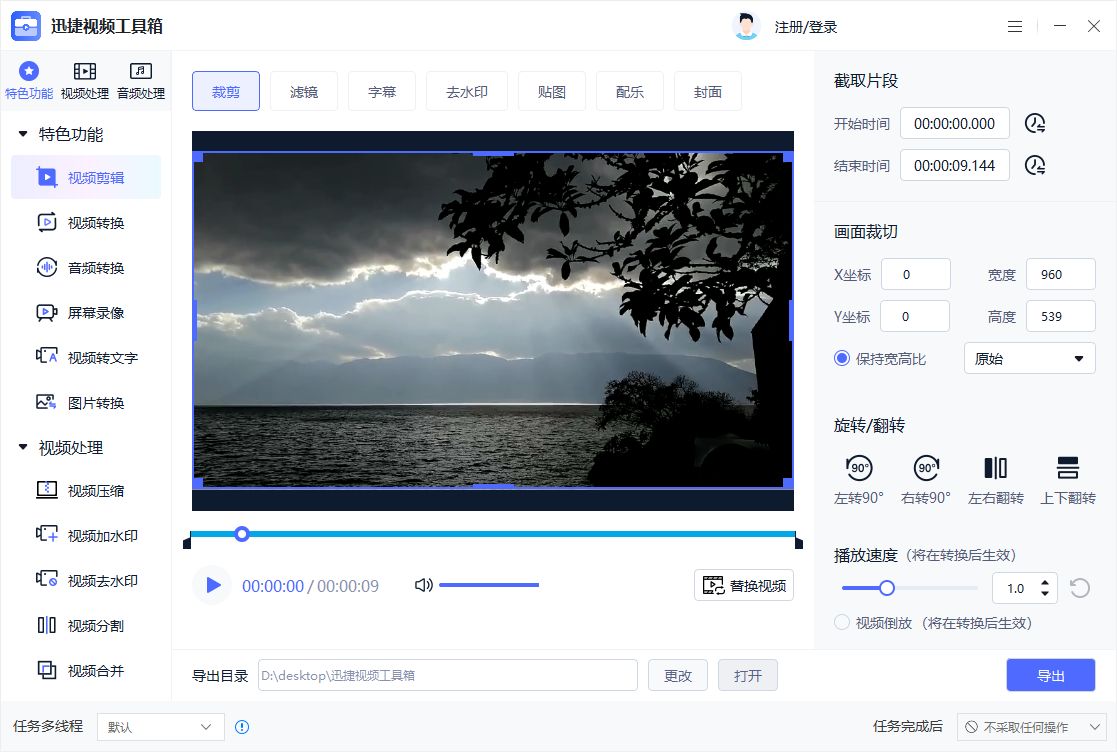Switch to 去水印 tab
This screenshot has width=1117, height=752.
(x=467, y=91)
